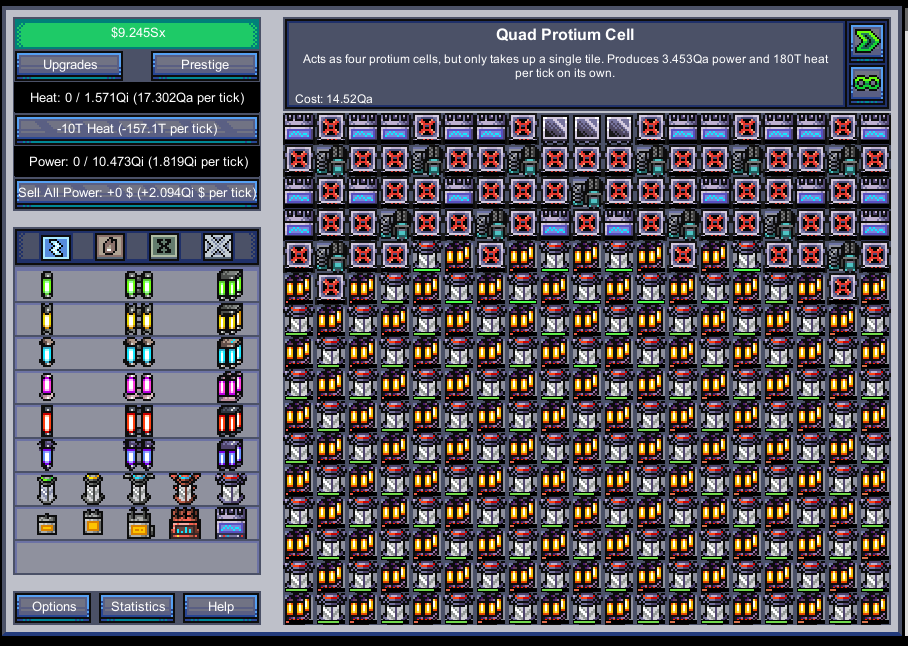Image resolution: width=908 pixels, height=646 pixels.
Task: Select the green-topped neutron reflector
Action: [x=47, y=489]
